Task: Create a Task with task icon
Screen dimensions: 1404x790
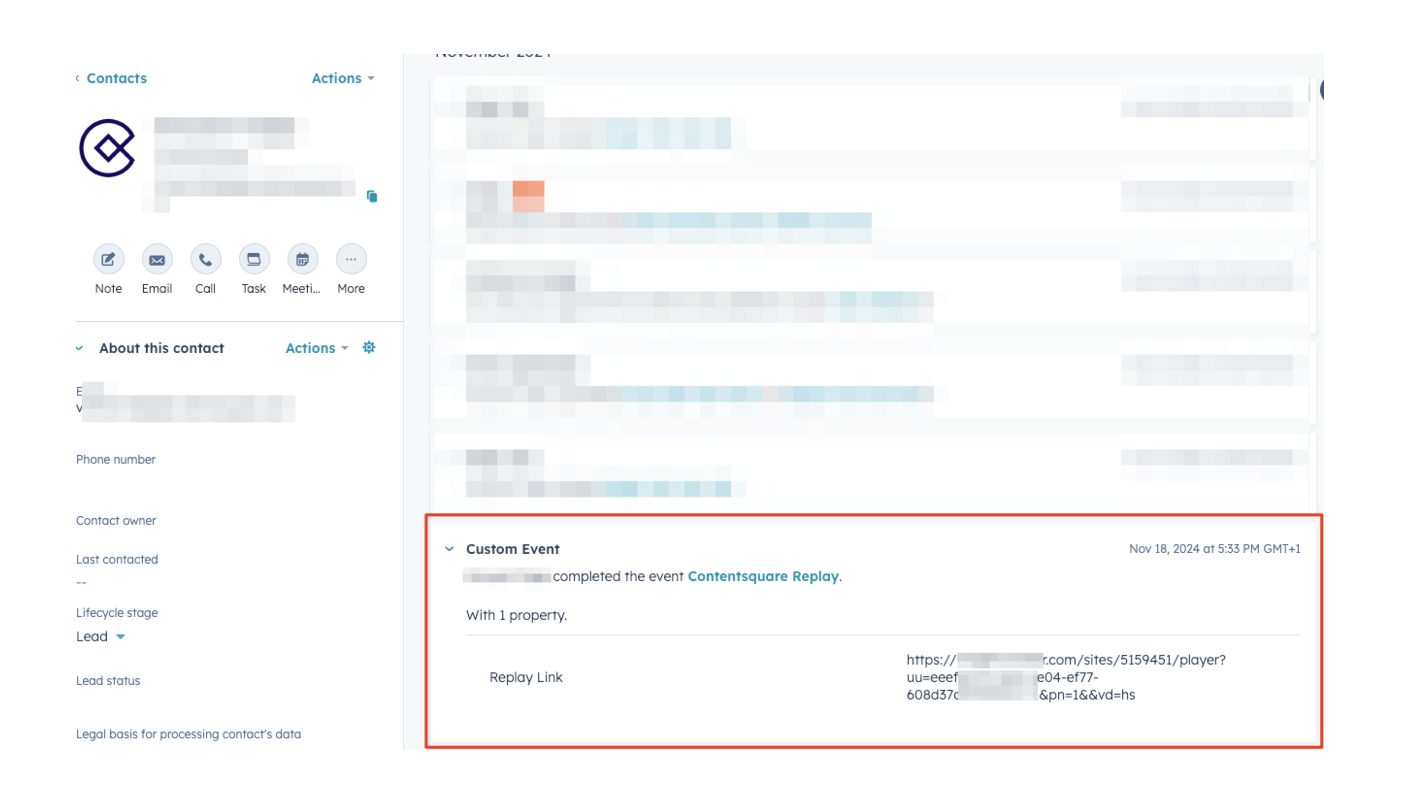Action: (254, 259)
